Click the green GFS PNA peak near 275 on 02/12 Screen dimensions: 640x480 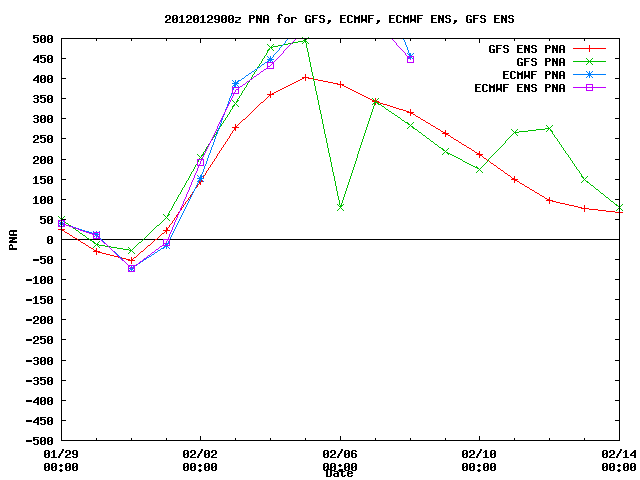(x=549, y=129)
